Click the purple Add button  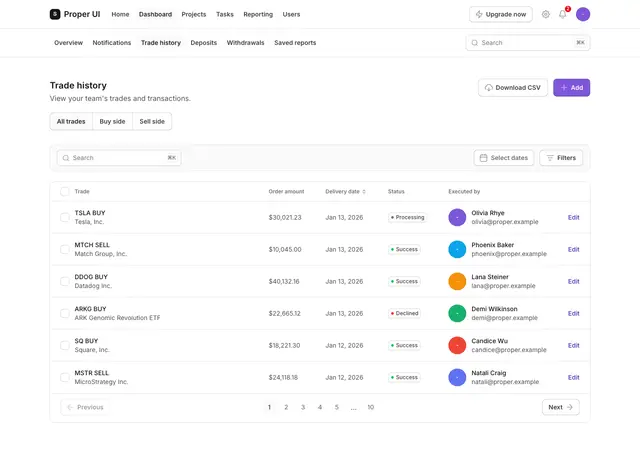coord(571,88)
